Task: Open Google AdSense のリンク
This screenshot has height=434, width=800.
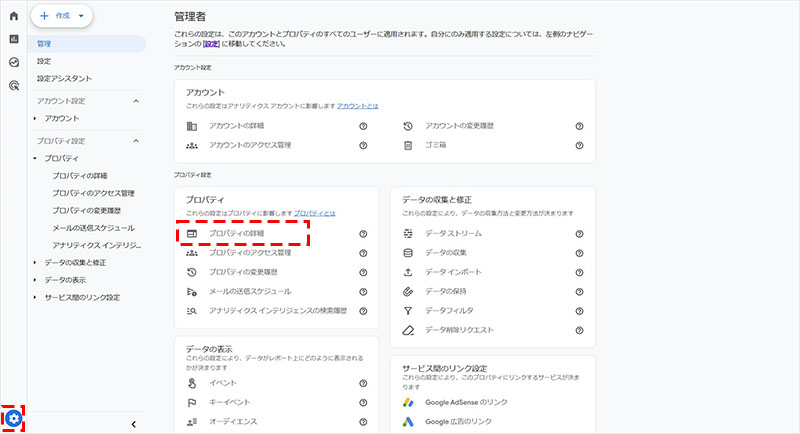Action: tap(467, 402)
